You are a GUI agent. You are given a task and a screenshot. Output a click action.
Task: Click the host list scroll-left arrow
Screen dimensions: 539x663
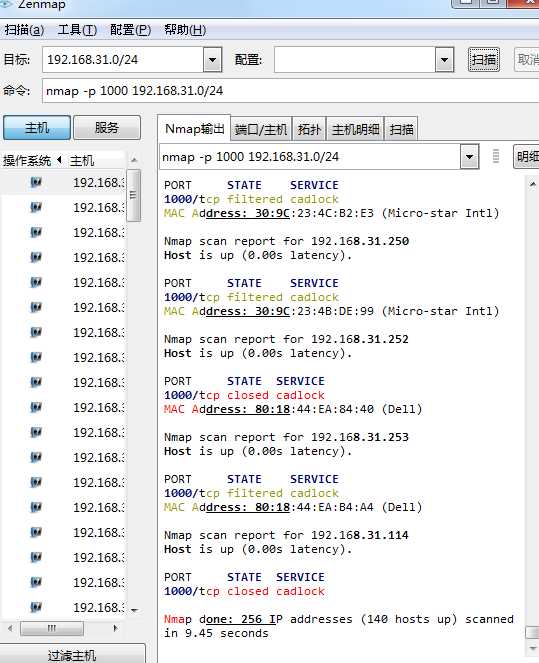(10, 628)
